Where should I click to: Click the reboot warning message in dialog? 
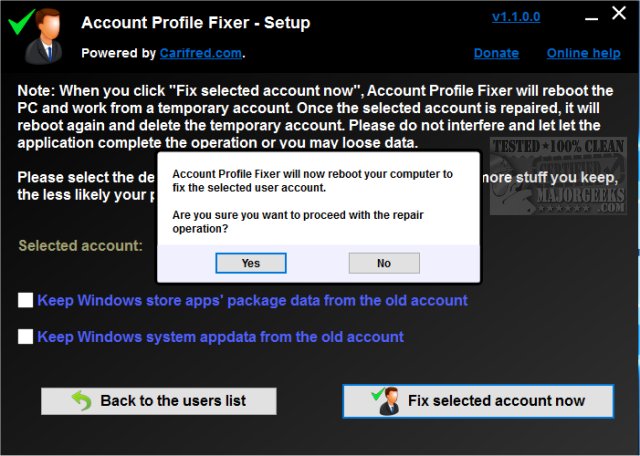(312, 180)
